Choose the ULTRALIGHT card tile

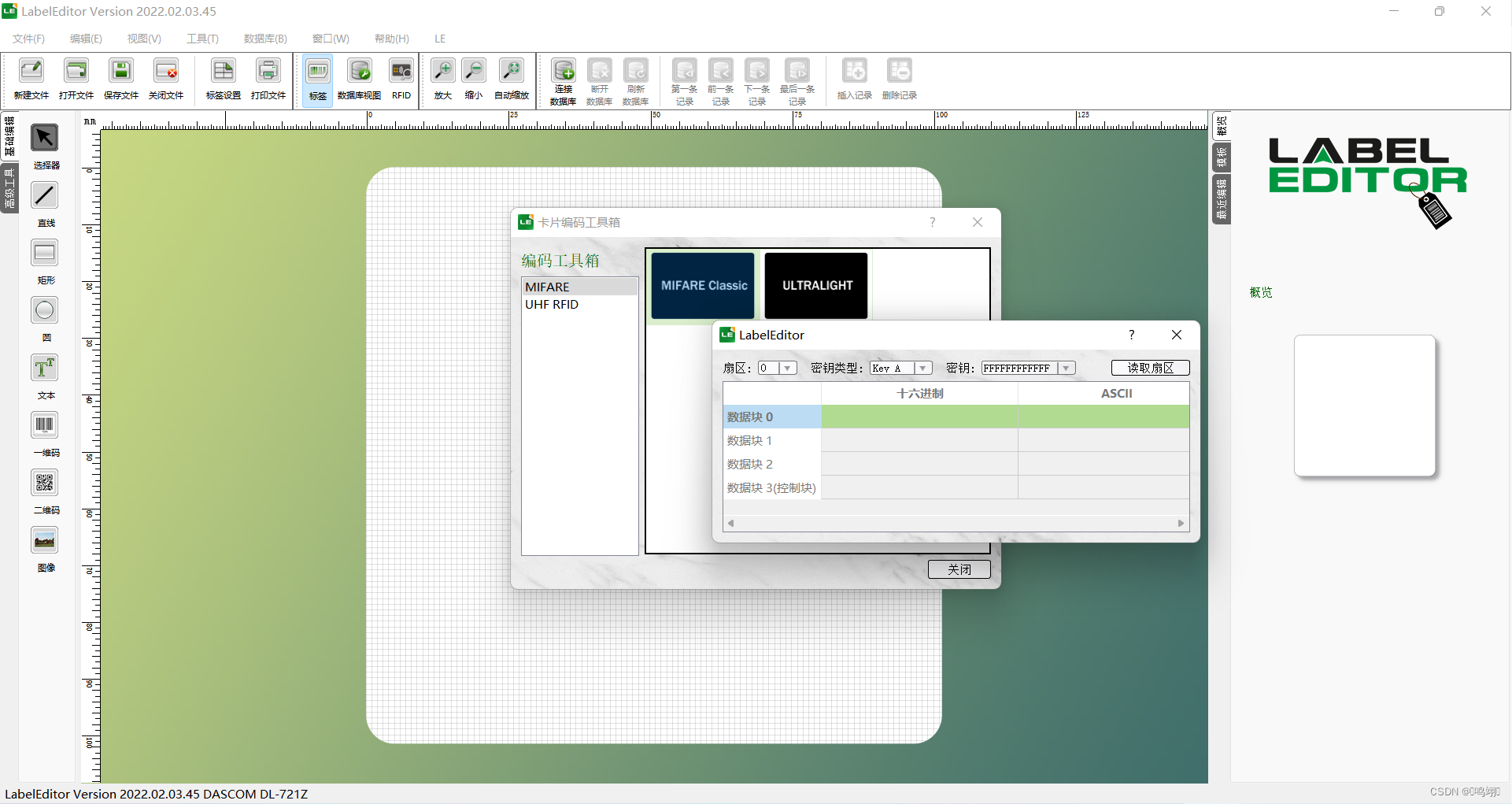click(x=816, y=285)
